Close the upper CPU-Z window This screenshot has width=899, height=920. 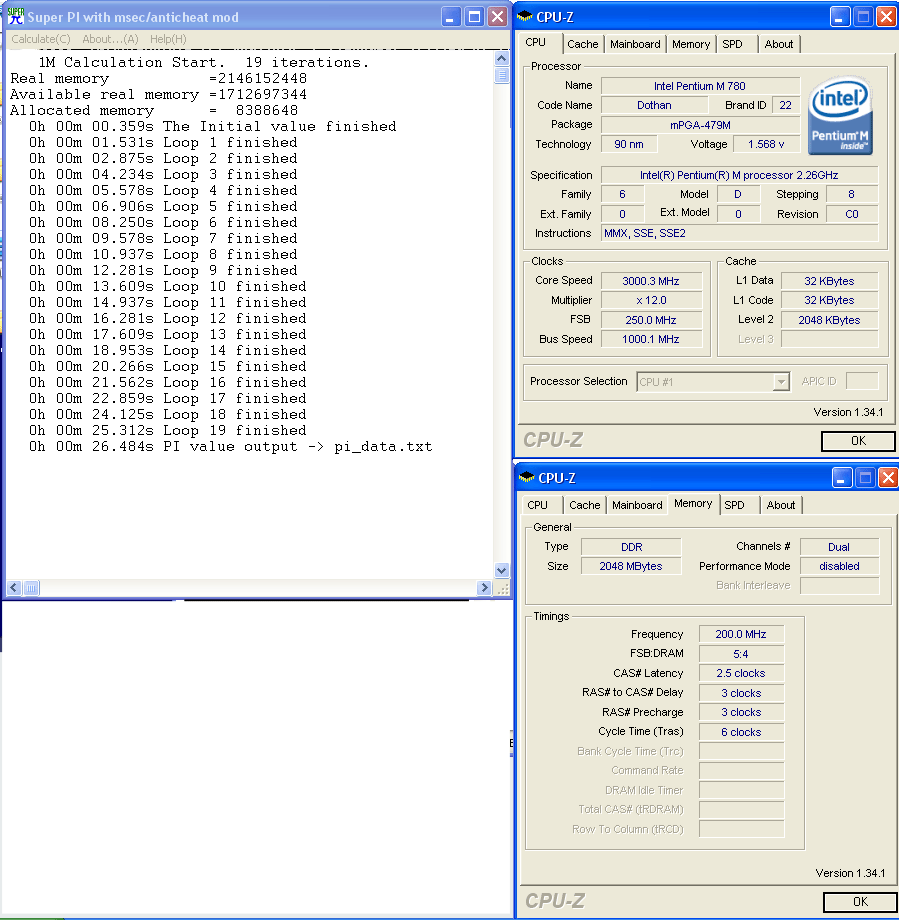(x=886, y=16)
